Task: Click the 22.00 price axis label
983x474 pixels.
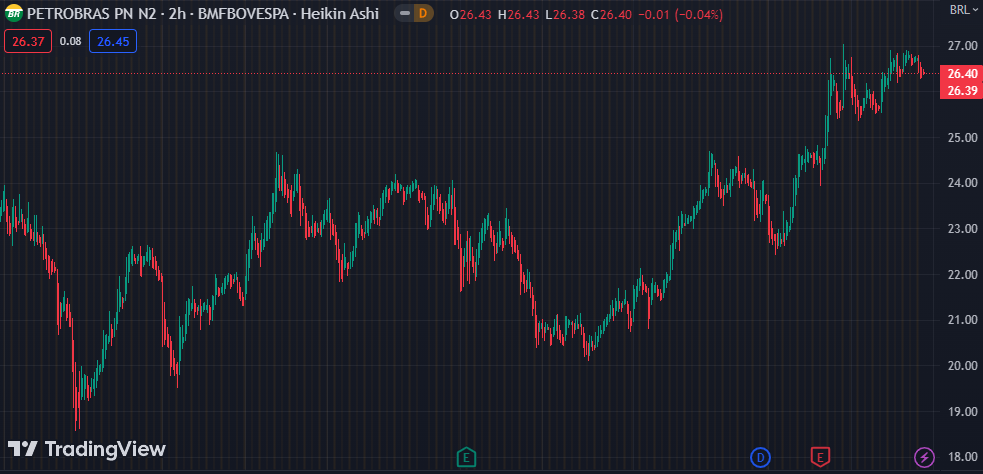Action: click(962, 275)
